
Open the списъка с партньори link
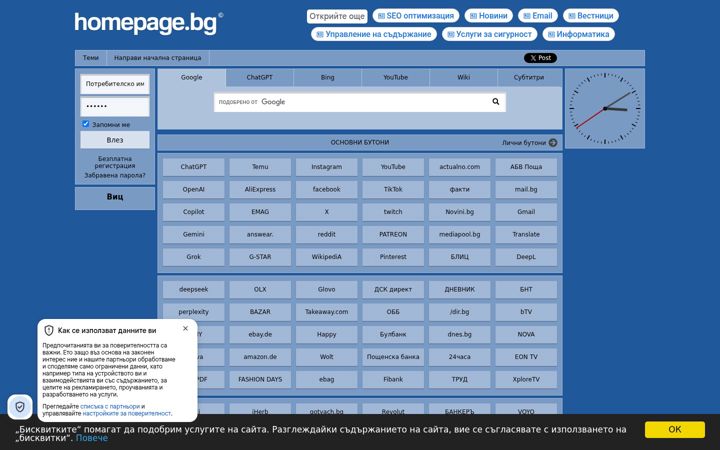coord(110,406)
